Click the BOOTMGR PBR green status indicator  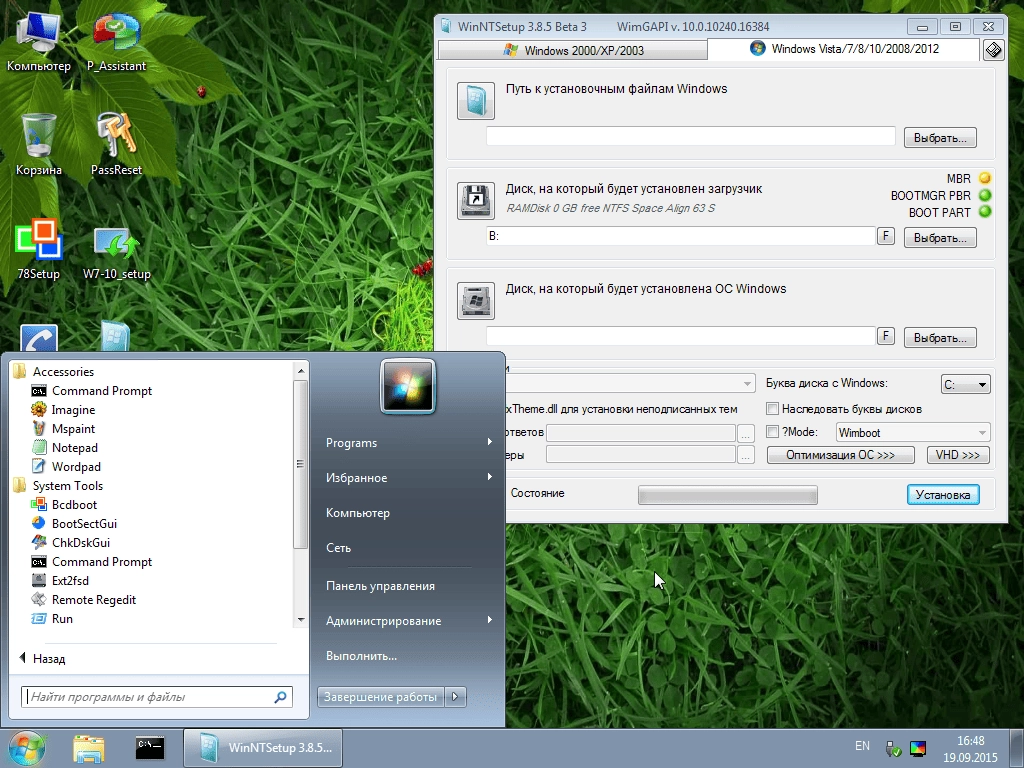(985, 195)
